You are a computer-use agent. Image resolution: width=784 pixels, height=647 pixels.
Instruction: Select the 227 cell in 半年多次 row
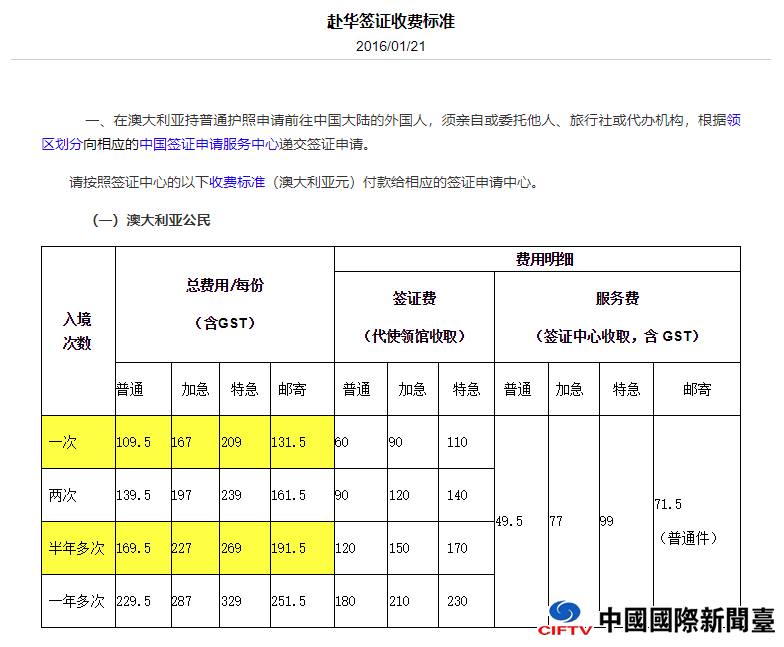pyautogui.click(x=196, y=548)
